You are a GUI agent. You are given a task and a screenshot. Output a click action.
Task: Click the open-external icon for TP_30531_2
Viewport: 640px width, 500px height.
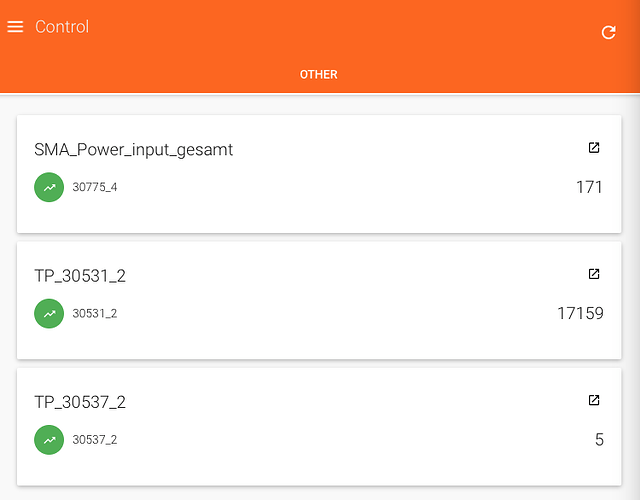point(594,274)
